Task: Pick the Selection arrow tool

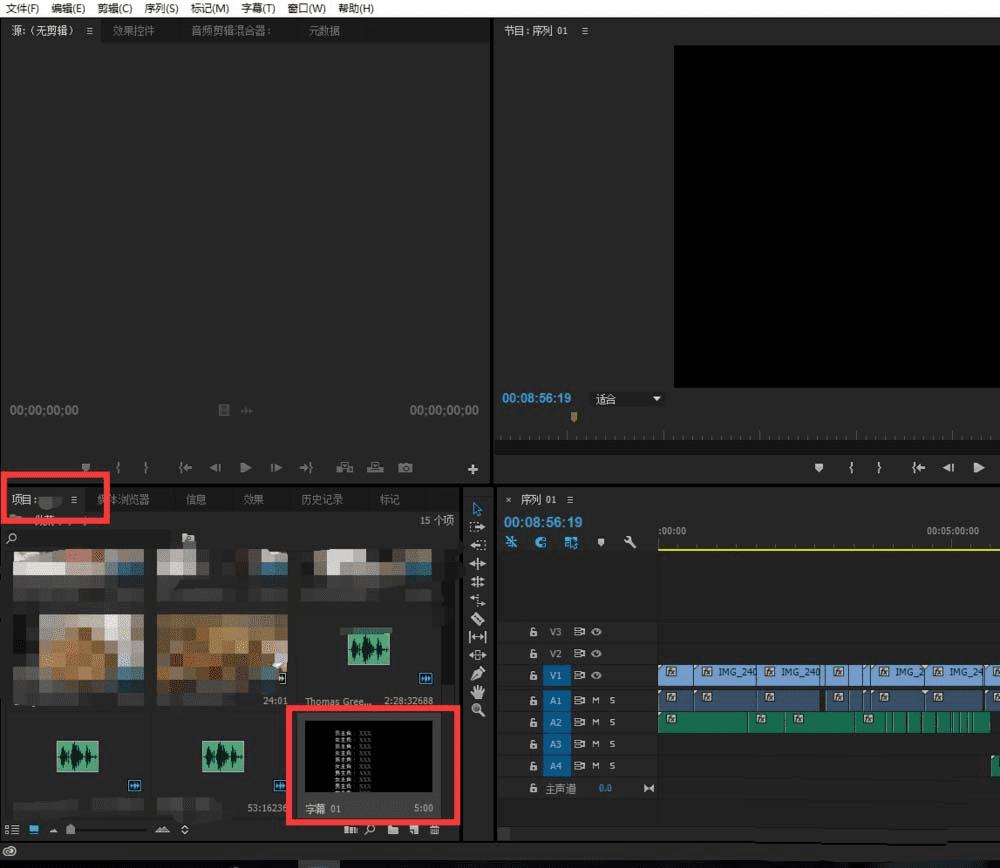Action: [477, 509]
